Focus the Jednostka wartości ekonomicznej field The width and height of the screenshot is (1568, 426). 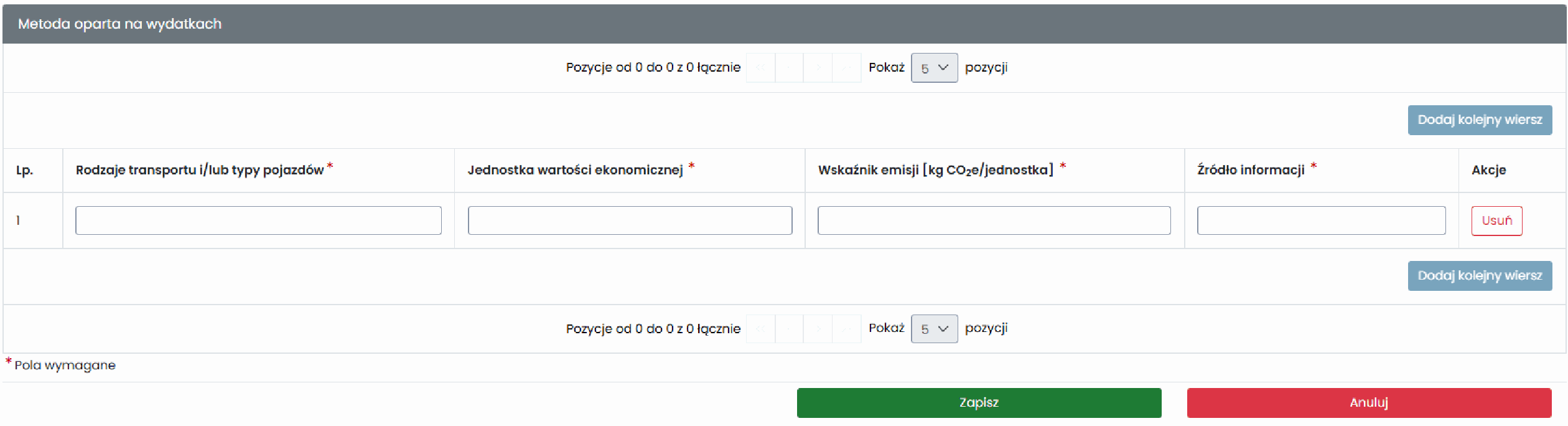(630, 220)
